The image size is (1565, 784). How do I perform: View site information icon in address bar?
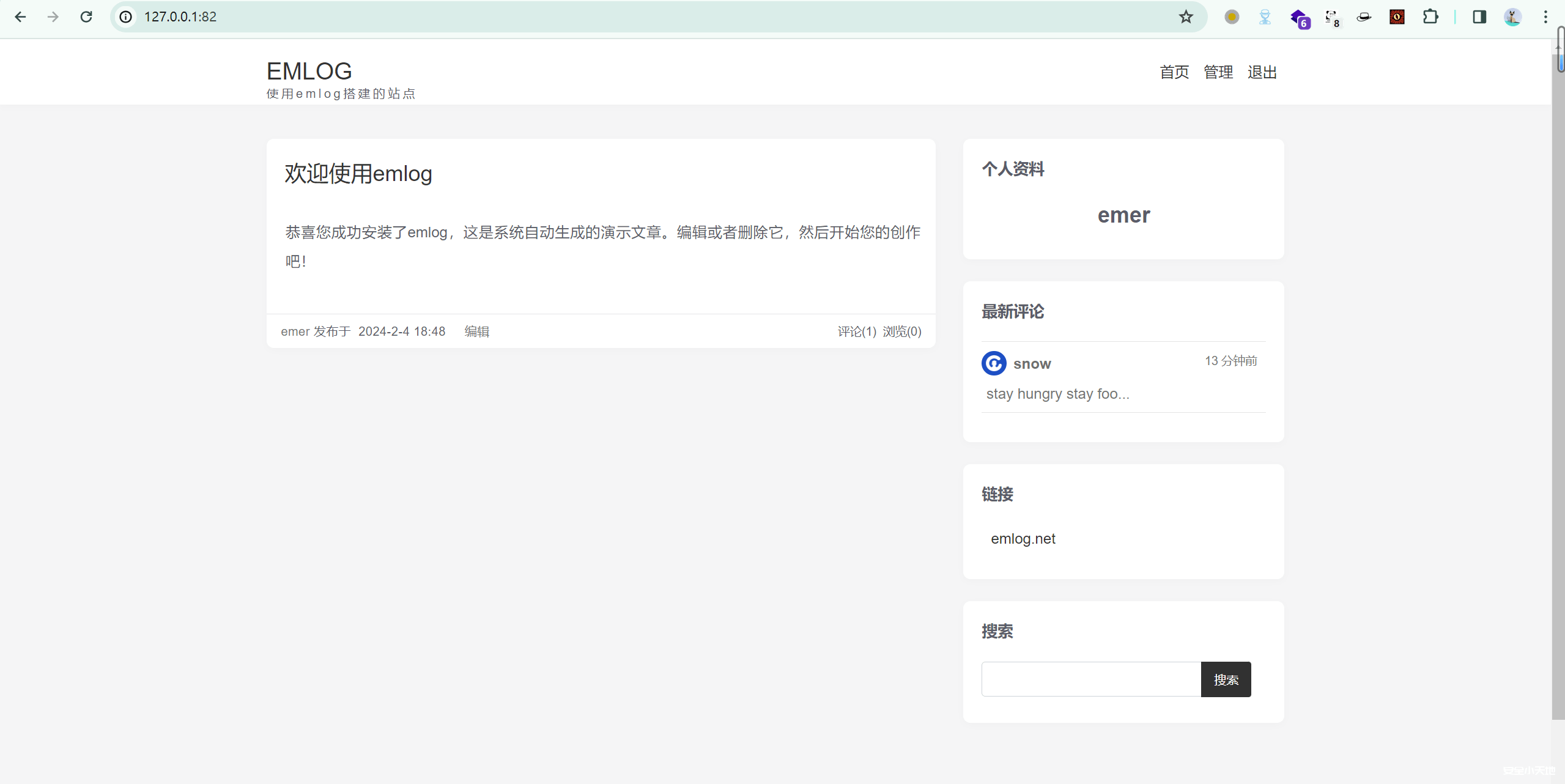click(125, 17)
